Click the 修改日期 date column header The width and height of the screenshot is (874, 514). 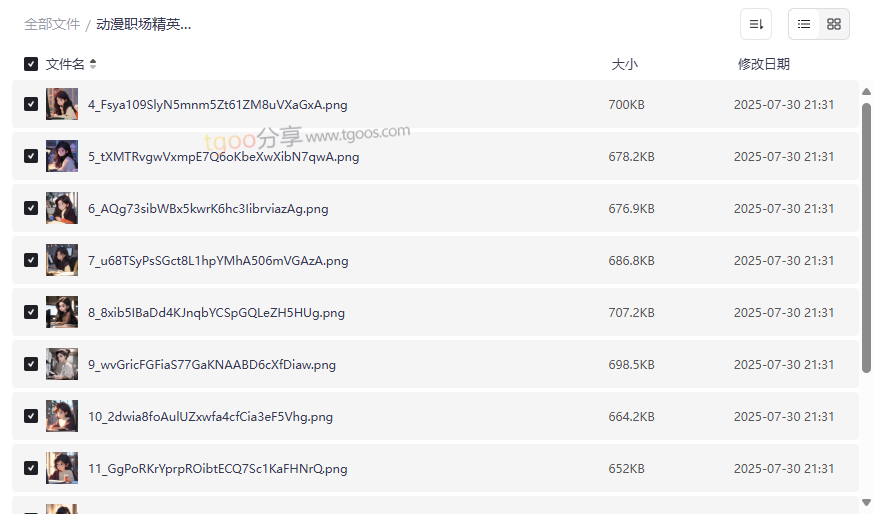tap(763, 64)
